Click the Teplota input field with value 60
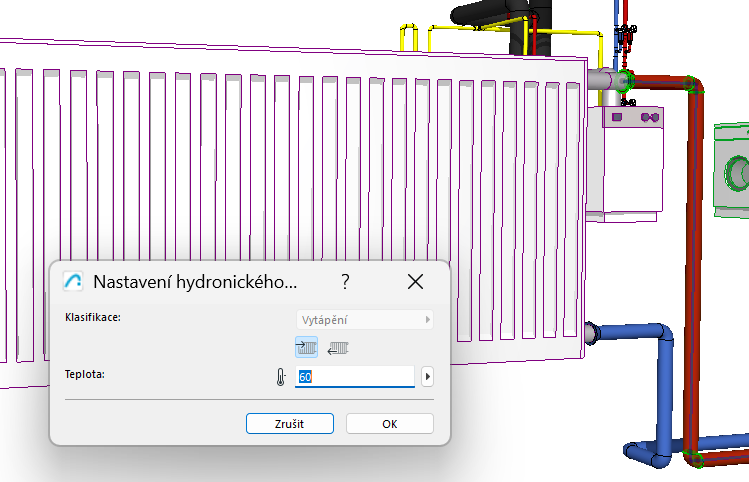The width and height of the screenshot is (749, 482). [x=355, y=376]
